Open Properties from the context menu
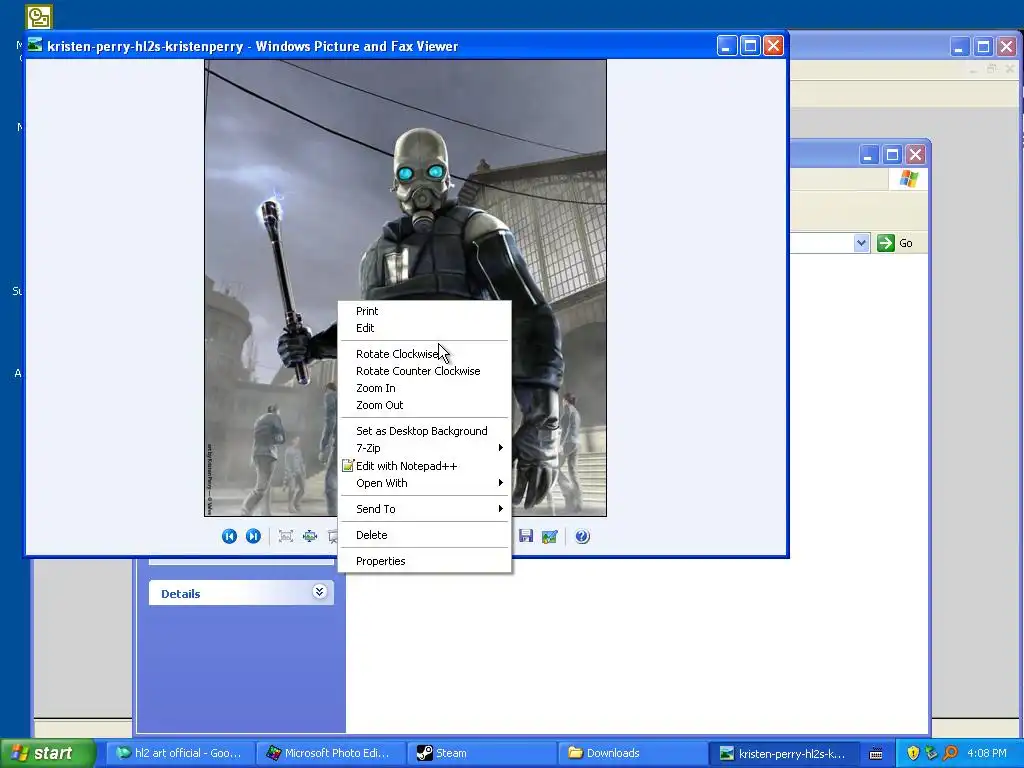 click(x=424, y=561)
